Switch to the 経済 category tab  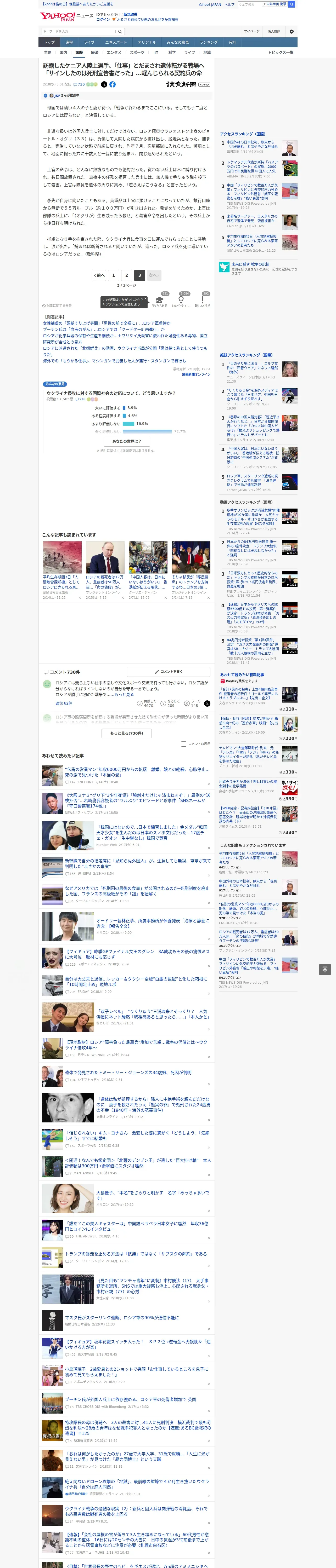tap(94, 52)
